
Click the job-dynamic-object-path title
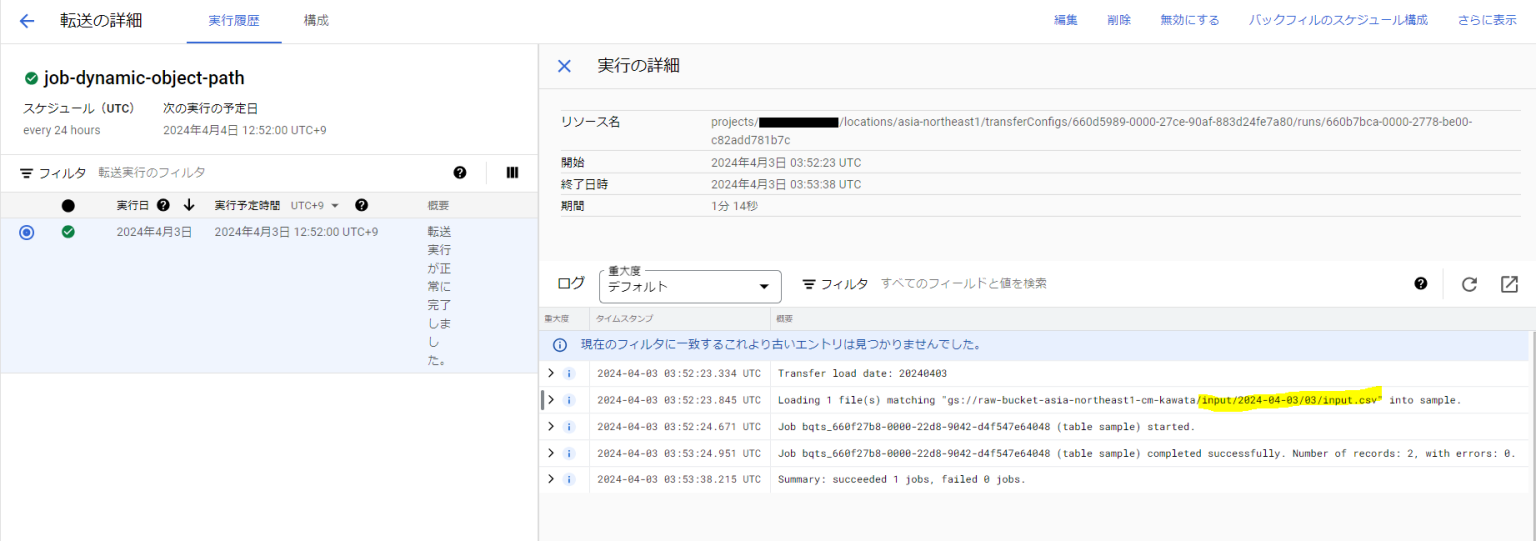(144, 78)
